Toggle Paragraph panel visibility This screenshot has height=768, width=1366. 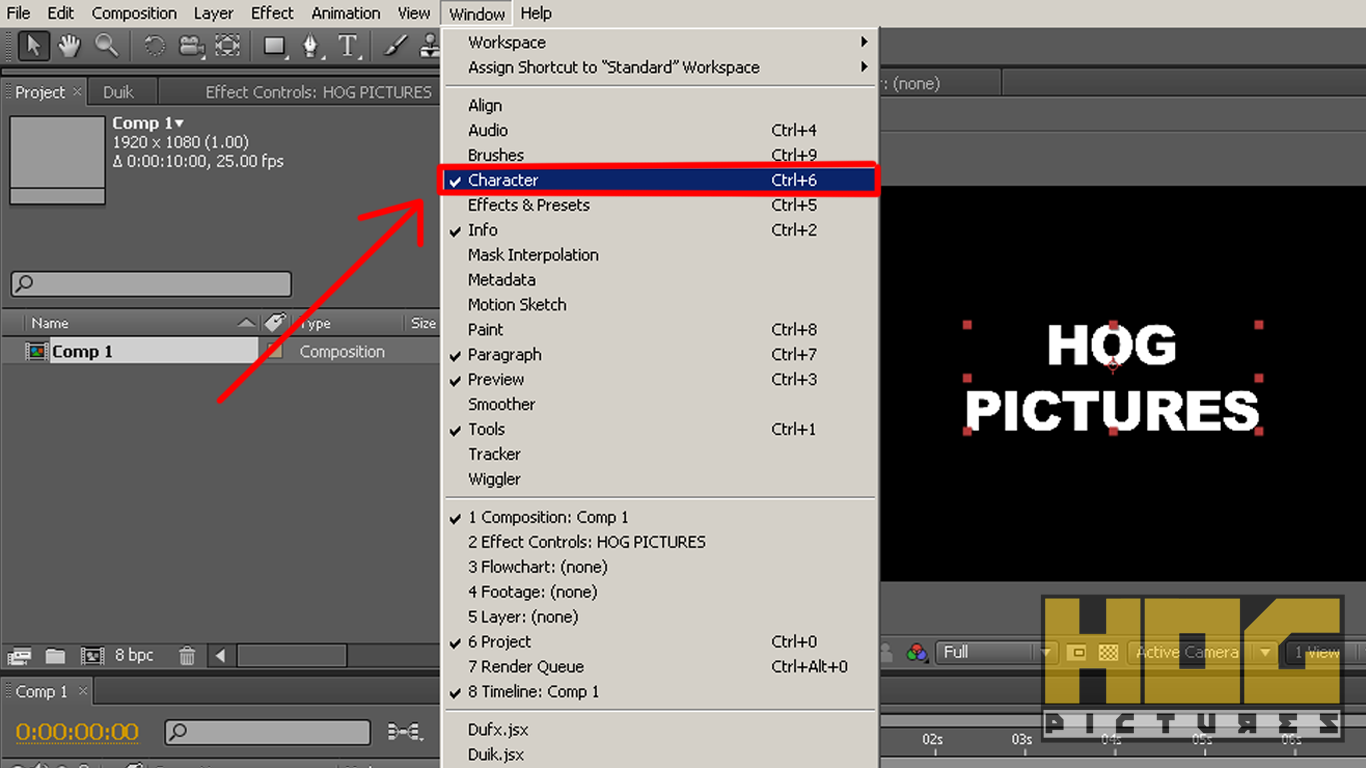pyautogui.click(x=505, y=354)
